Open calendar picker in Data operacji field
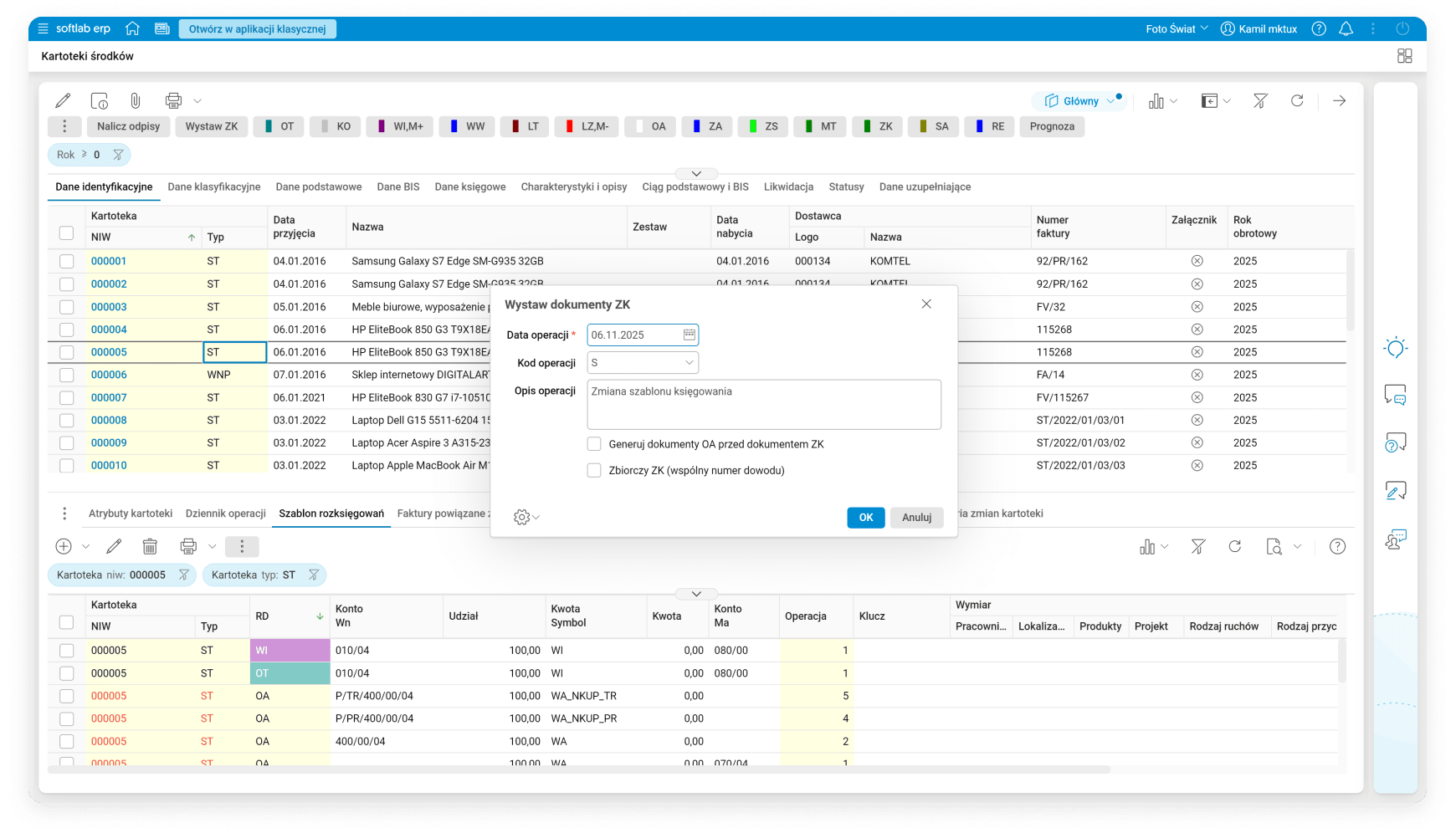1456x833 pixels. pyautogui.click(x=689, y=335)
